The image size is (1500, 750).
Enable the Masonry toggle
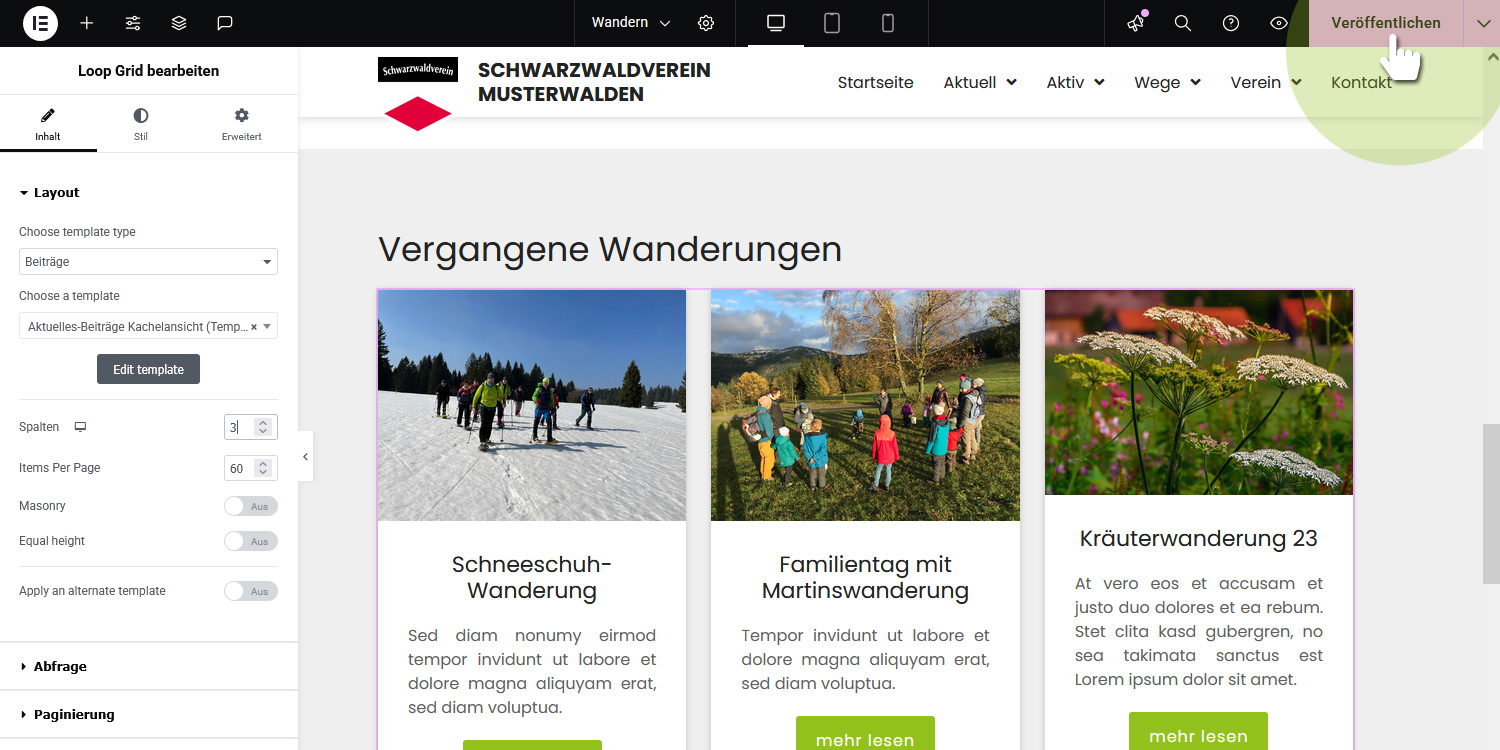click(250, 506)
